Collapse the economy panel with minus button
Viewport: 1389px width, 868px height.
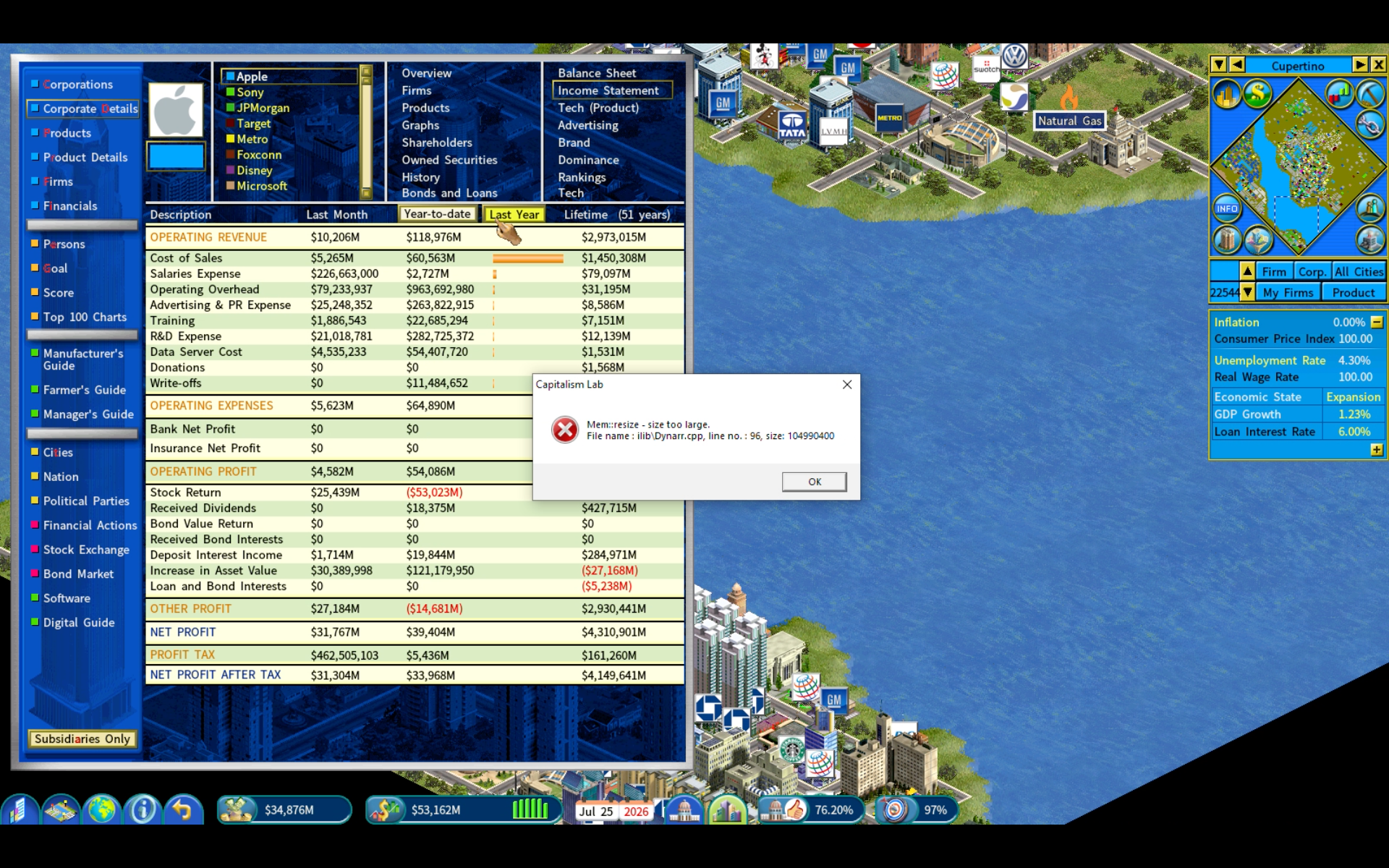click(x=1377, y=322)
